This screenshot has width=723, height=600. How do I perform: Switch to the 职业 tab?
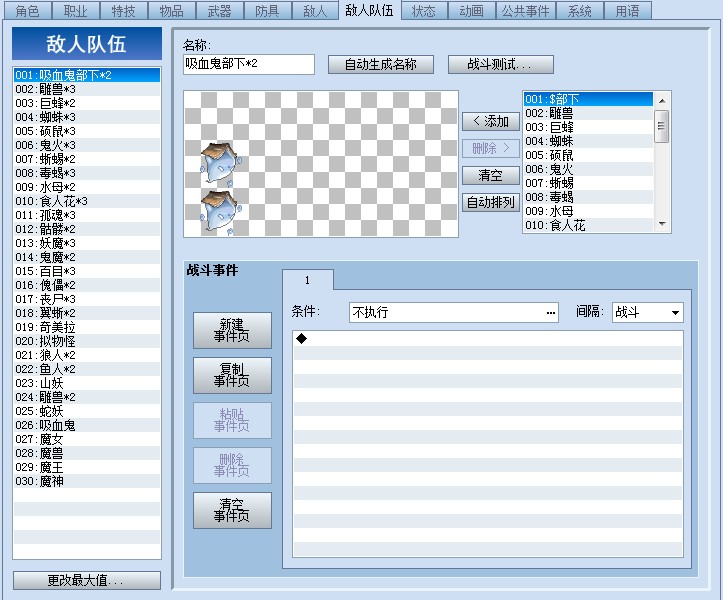[x=76, y=11]
